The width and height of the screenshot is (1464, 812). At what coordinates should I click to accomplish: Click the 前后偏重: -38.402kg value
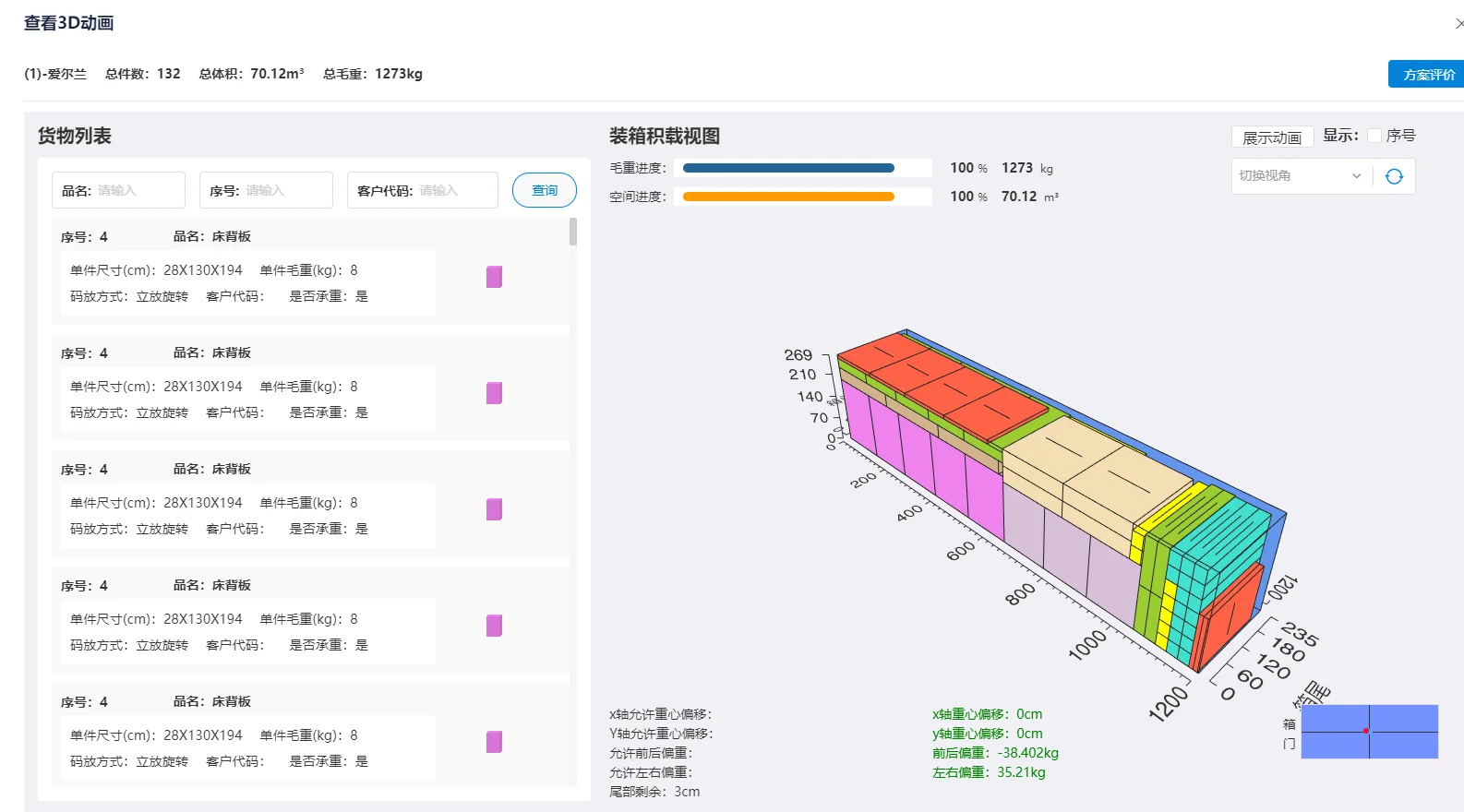[x=995, y=753]
